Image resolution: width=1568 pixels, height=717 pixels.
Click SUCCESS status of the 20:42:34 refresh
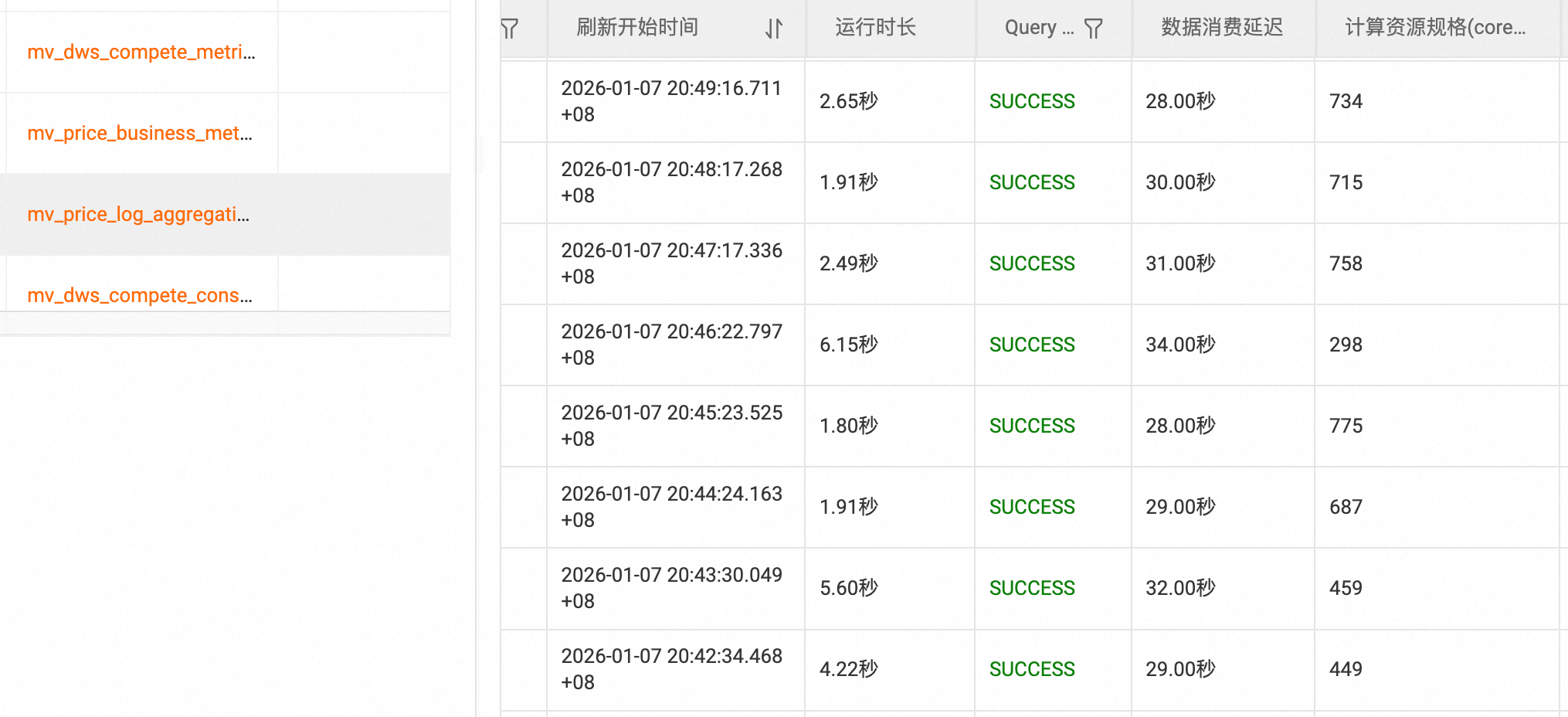point(1032,669)
